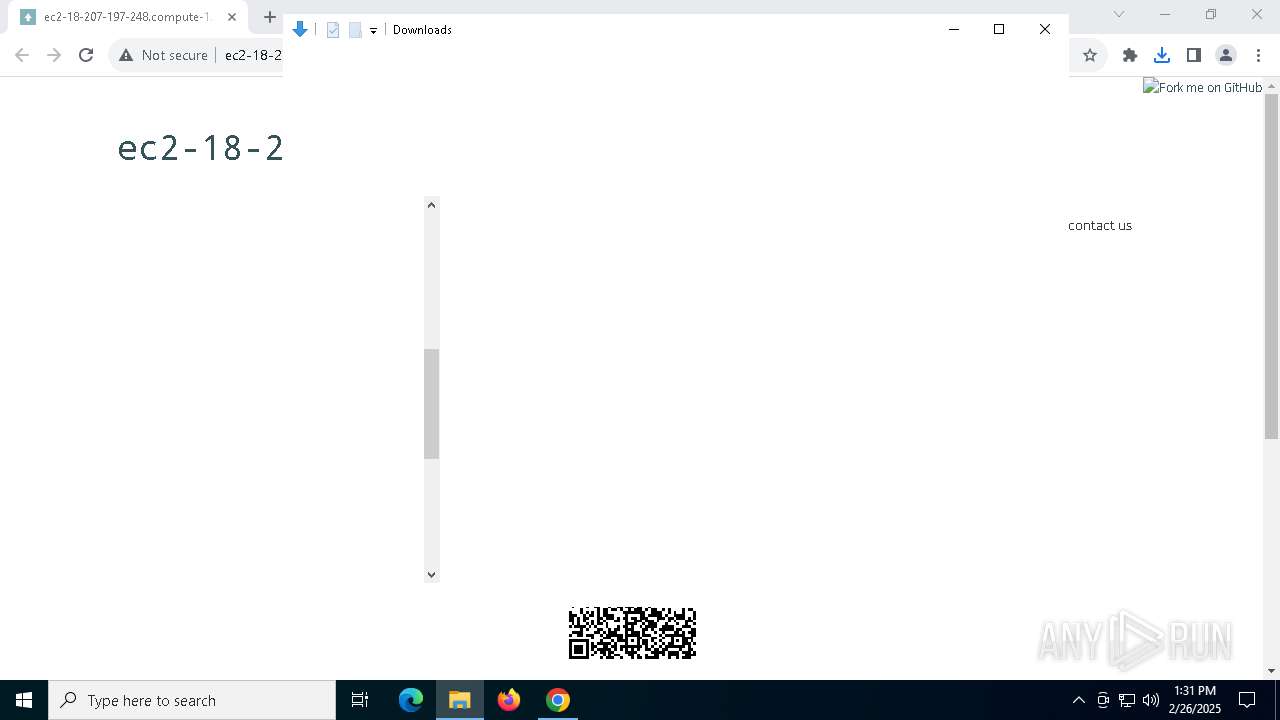The width and height of the screenshot is (1280, 720).
Task: Click the Type here to search box
Action: click(192, 700)
